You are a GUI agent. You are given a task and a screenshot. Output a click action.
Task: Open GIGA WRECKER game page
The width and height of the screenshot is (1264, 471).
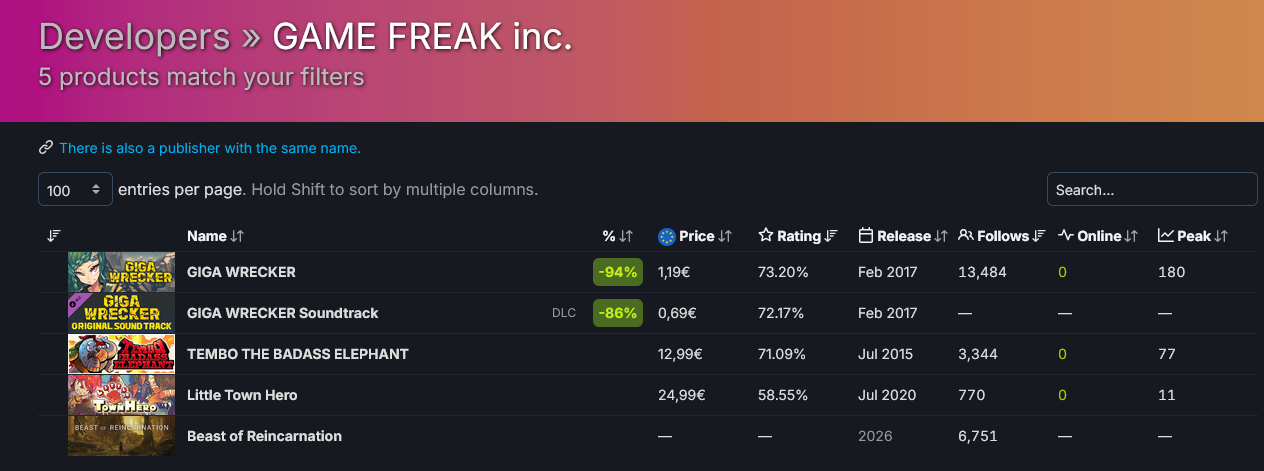[241, 272]
